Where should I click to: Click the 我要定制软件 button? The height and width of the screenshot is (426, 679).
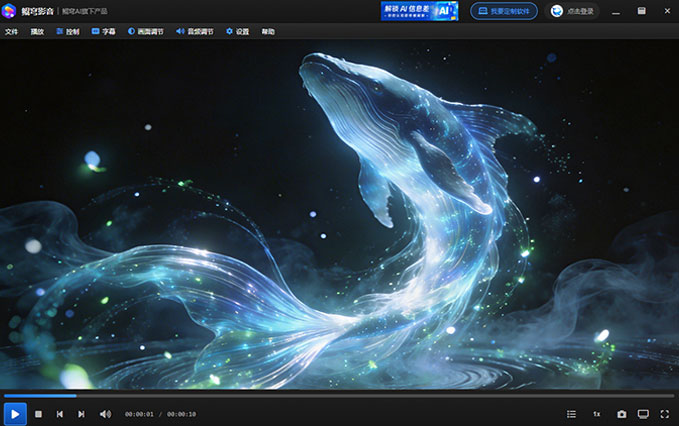point(504,11)
